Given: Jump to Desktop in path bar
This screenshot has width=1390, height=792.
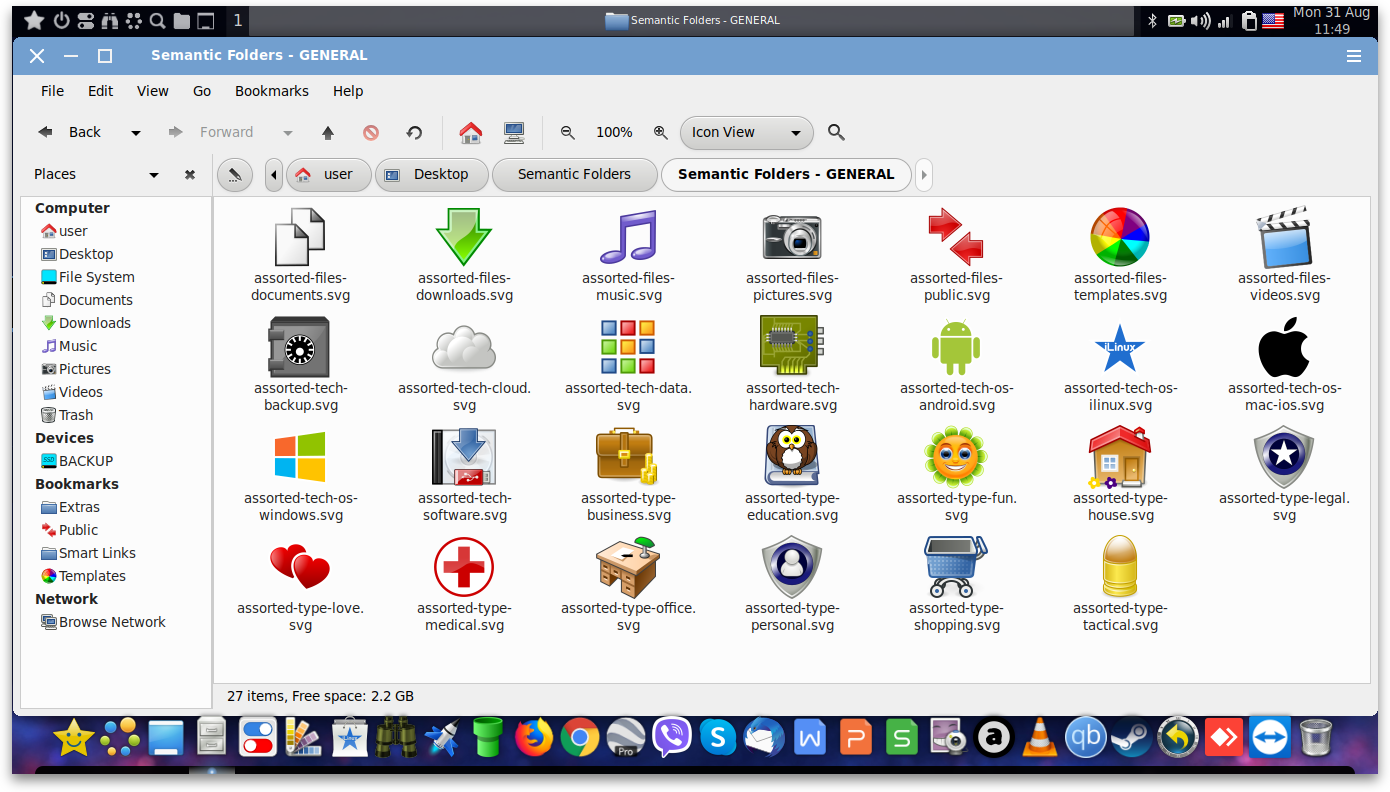Looking at the screenshot, I should pos(431,174).
